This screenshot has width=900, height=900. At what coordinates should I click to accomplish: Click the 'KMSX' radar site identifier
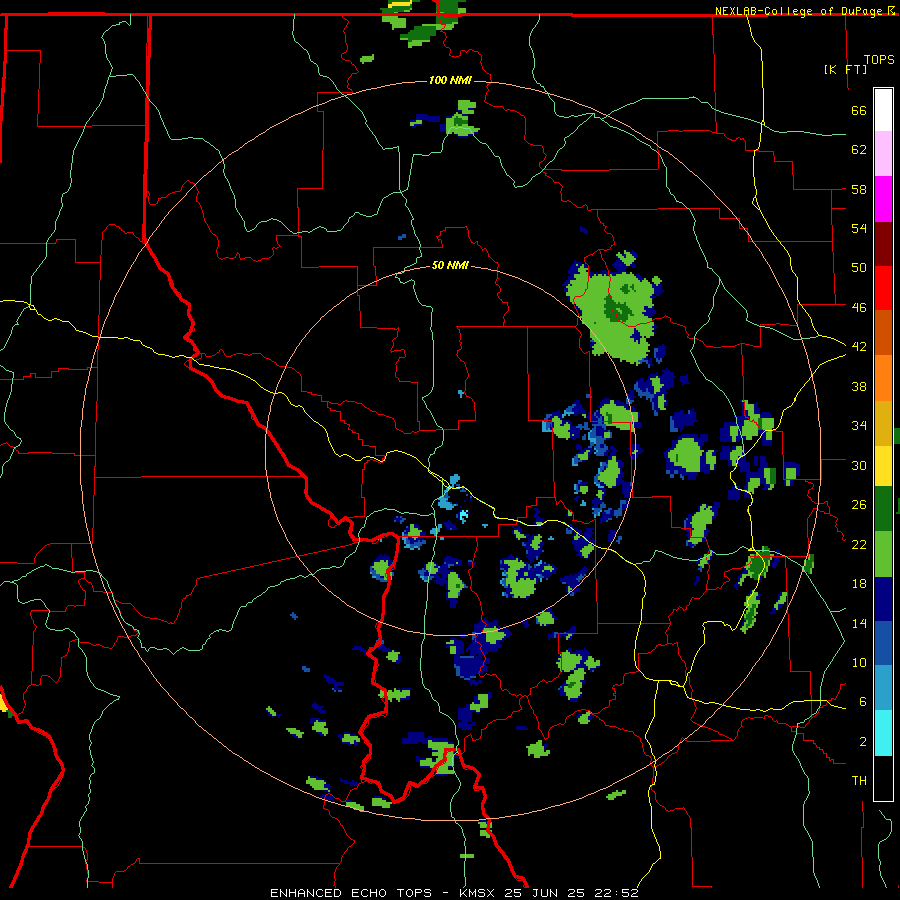click(479, 893)
